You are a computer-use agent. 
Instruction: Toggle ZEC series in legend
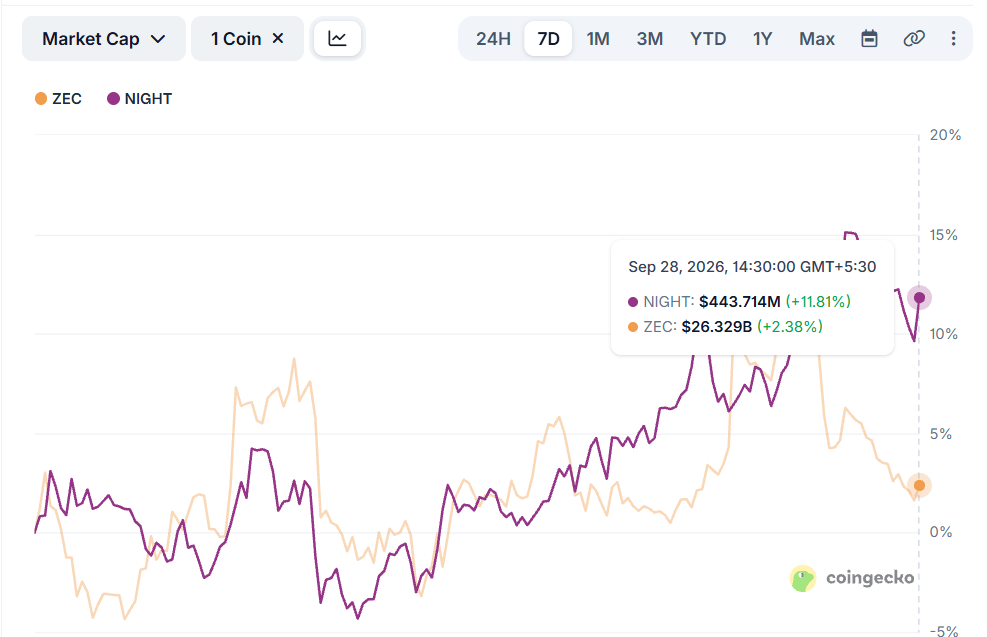point(59,99)
